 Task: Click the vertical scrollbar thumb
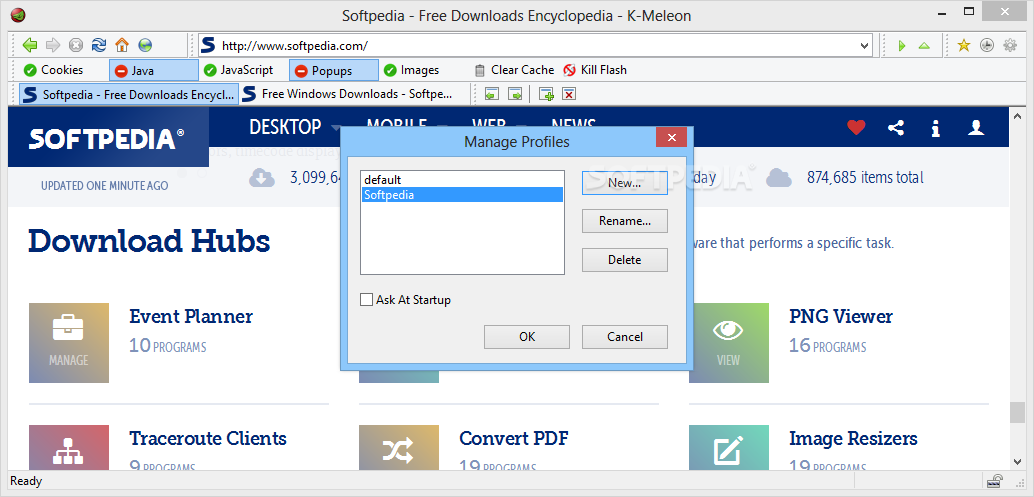tap(1017, 413)
